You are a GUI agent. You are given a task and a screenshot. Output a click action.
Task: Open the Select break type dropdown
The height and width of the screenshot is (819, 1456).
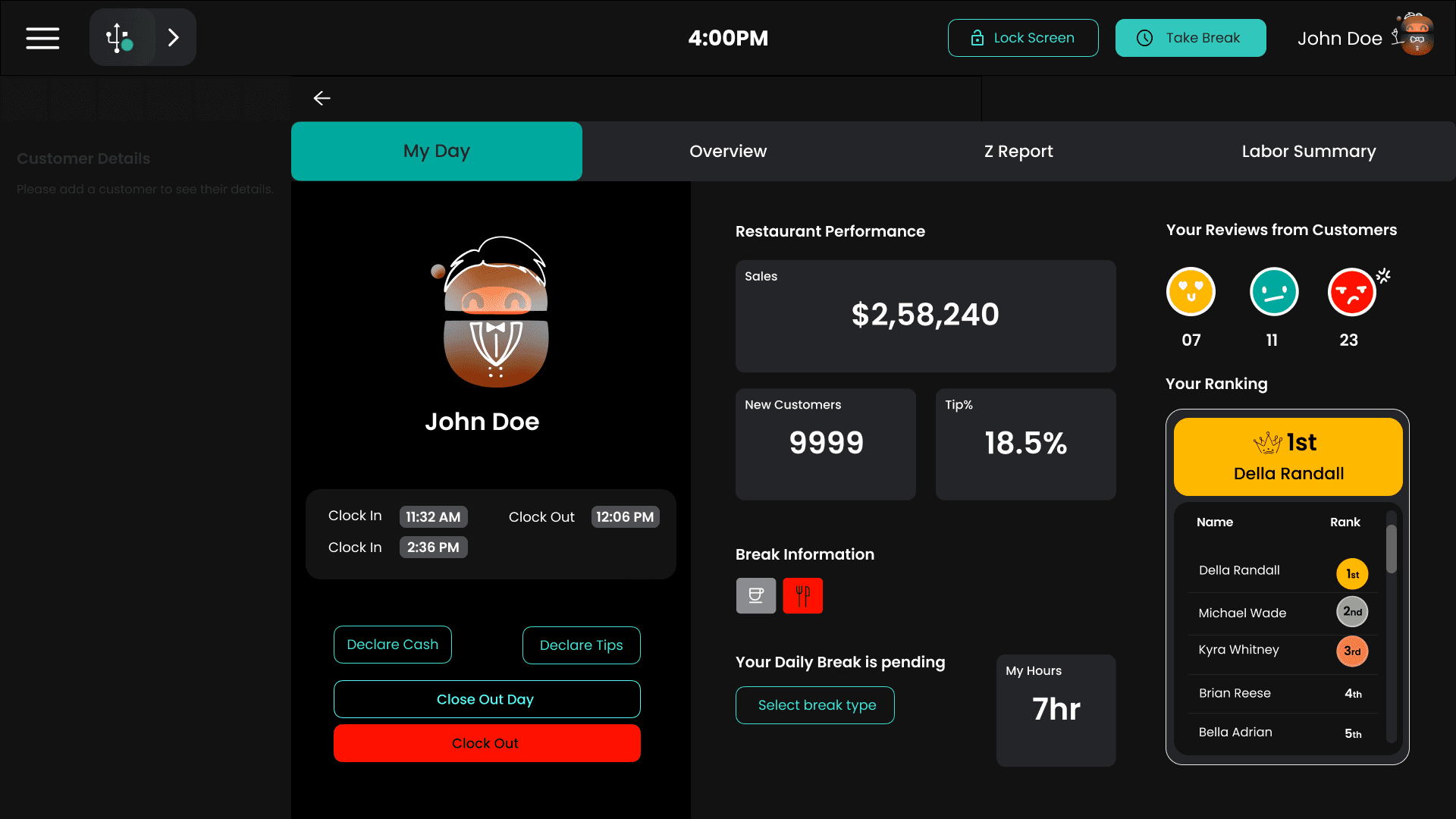coord(815,705)
